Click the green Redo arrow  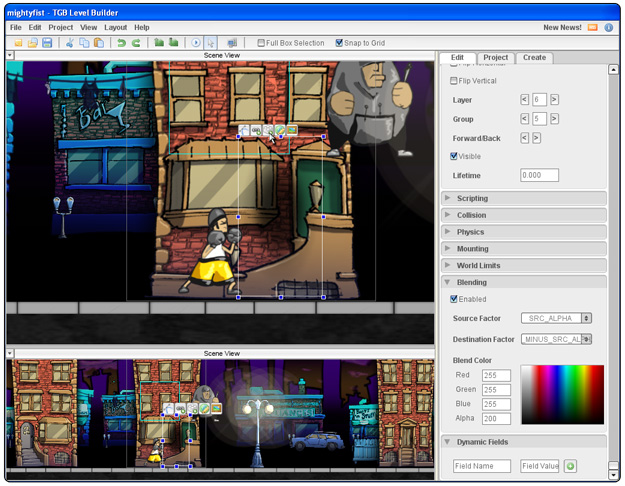click(x=136, y=43)
